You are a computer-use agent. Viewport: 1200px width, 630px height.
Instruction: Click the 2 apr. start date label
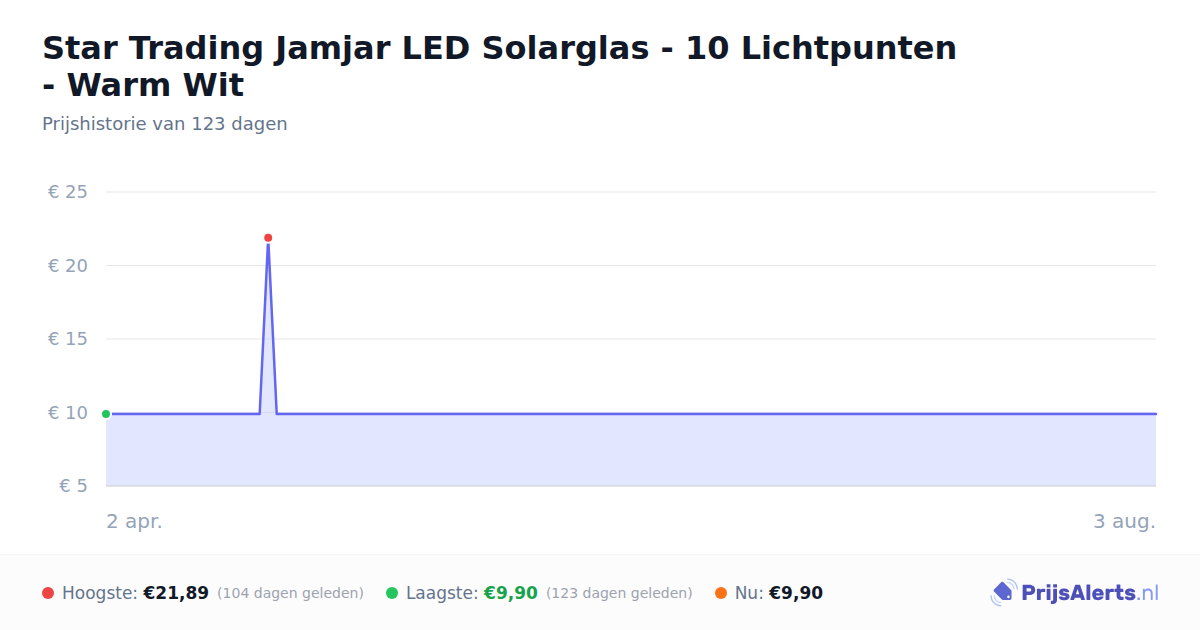pos(135,522)
